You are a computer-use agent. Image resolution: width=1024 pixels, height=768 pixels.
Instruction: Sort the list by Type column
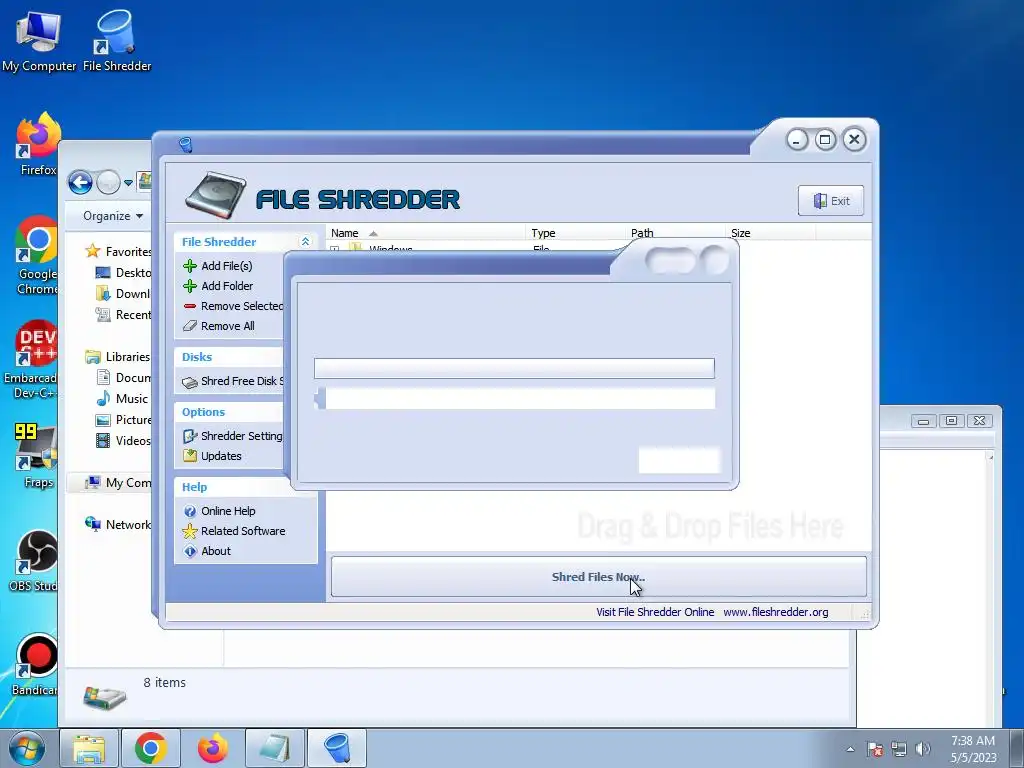[x=575, y=233]
